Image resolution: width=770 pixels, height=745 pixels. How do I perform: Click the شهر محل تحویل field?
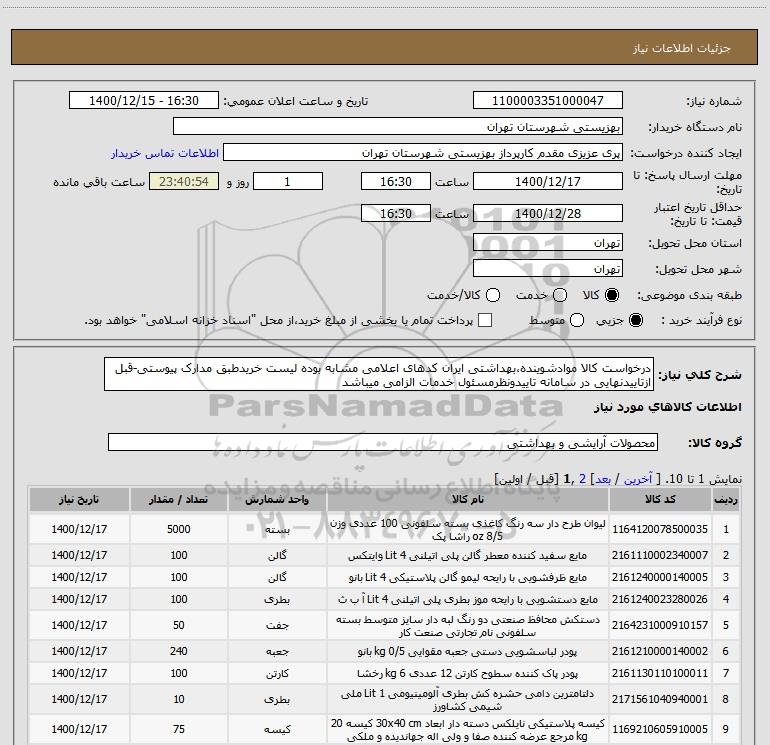click(548, 268)
